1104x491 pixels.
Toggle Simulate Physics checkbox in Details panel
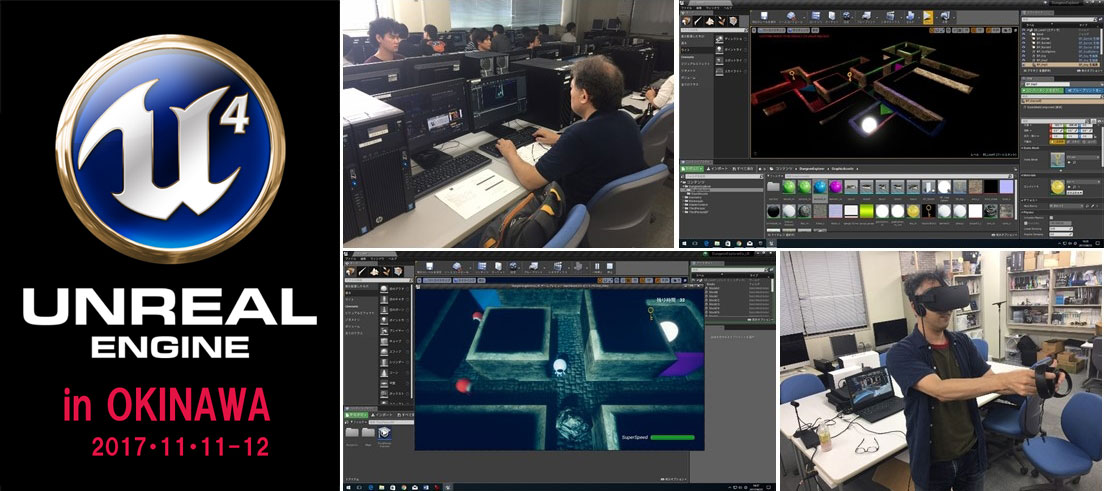(1051, 218)
